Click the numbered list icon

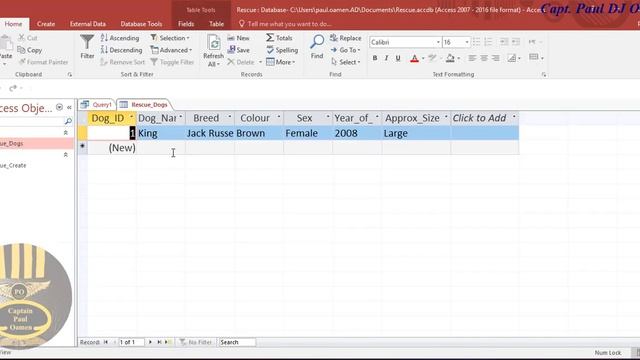point(488,42)
